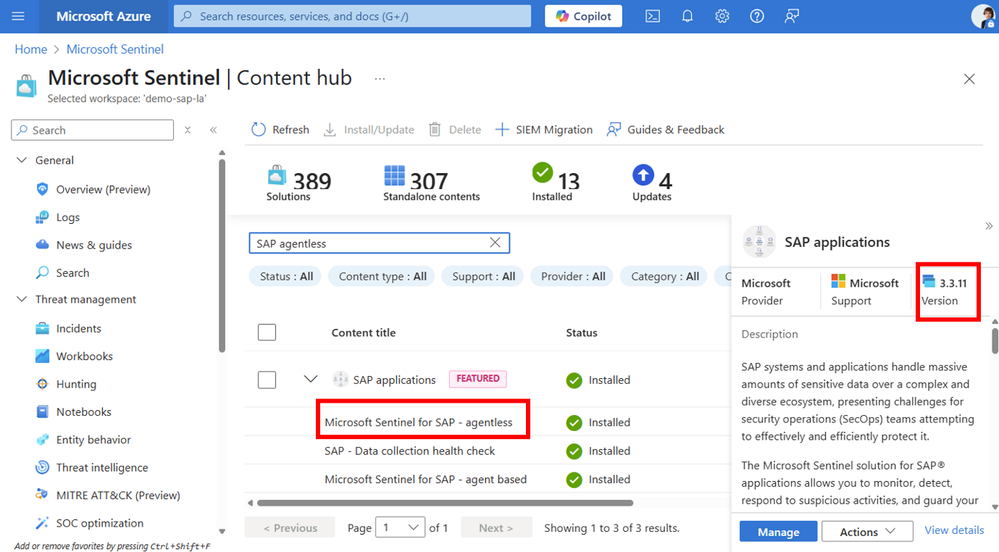
Task: Click the Copilot button
Action: tap(583, 16)
